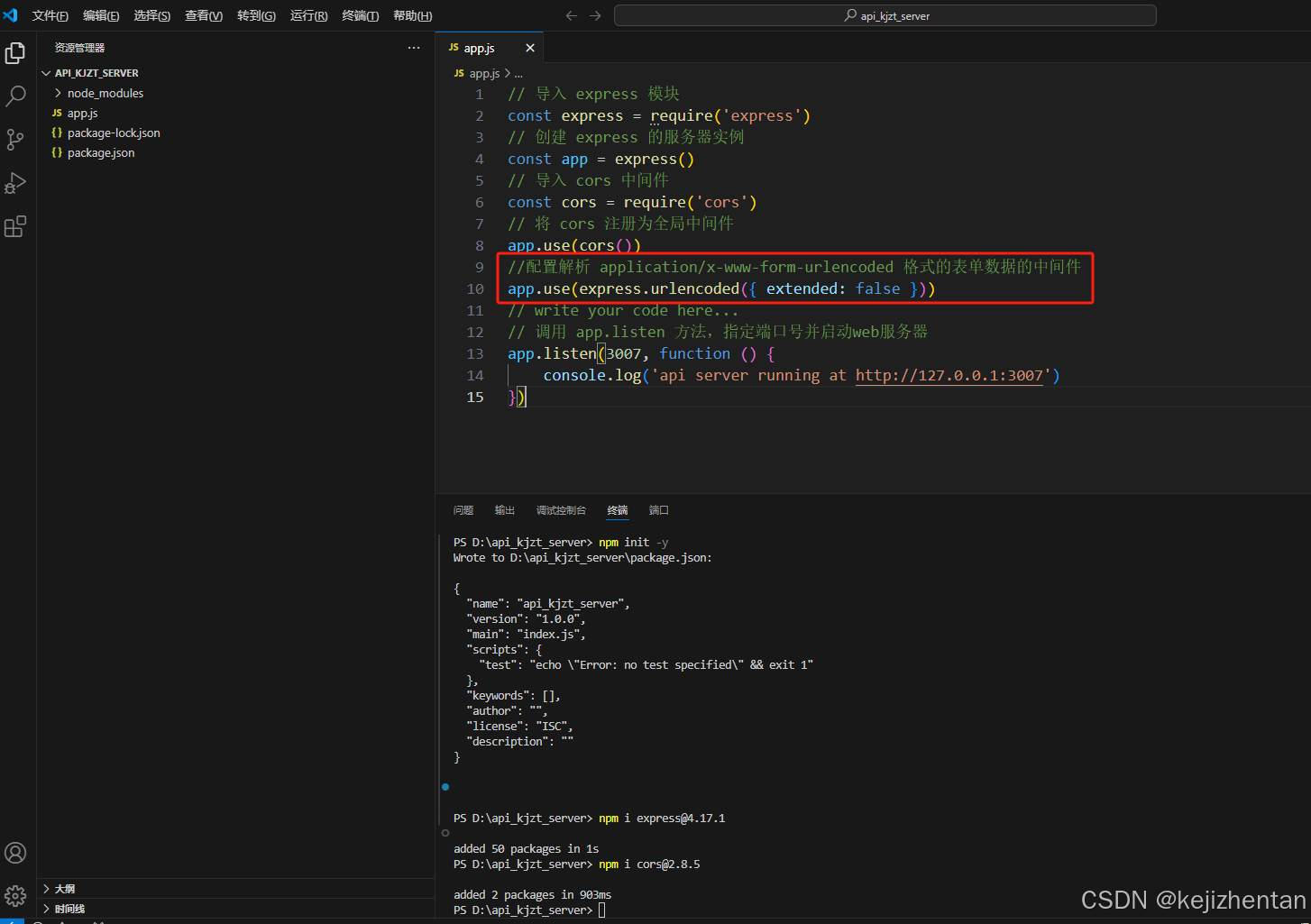Image resolution: width=1311 pixels, height=924 pixels.
Task: Open Run and Debug view
Action: pos(15,183)
